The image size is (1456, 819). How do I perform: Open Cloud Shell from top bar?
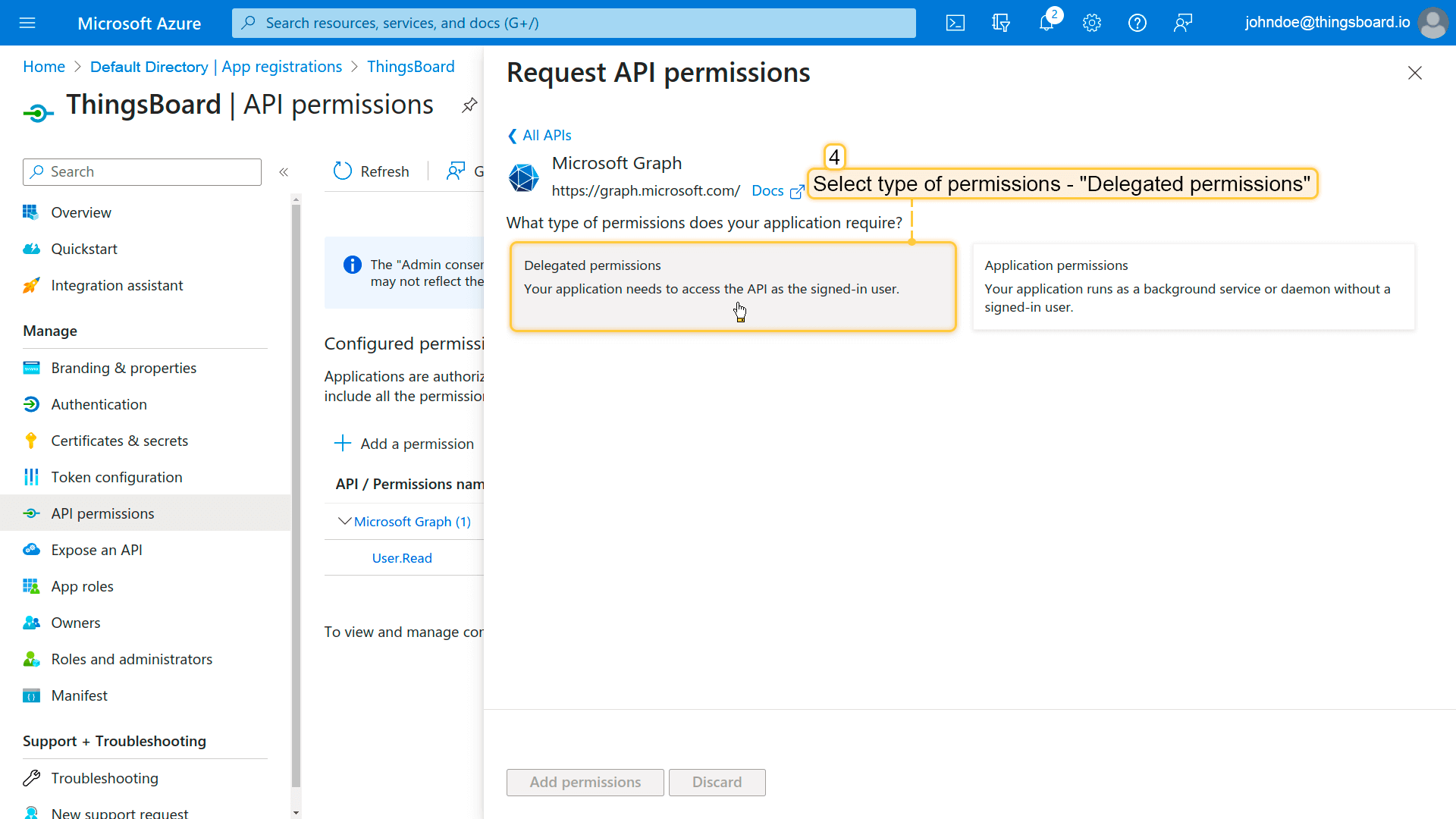[x=955, y=23]
